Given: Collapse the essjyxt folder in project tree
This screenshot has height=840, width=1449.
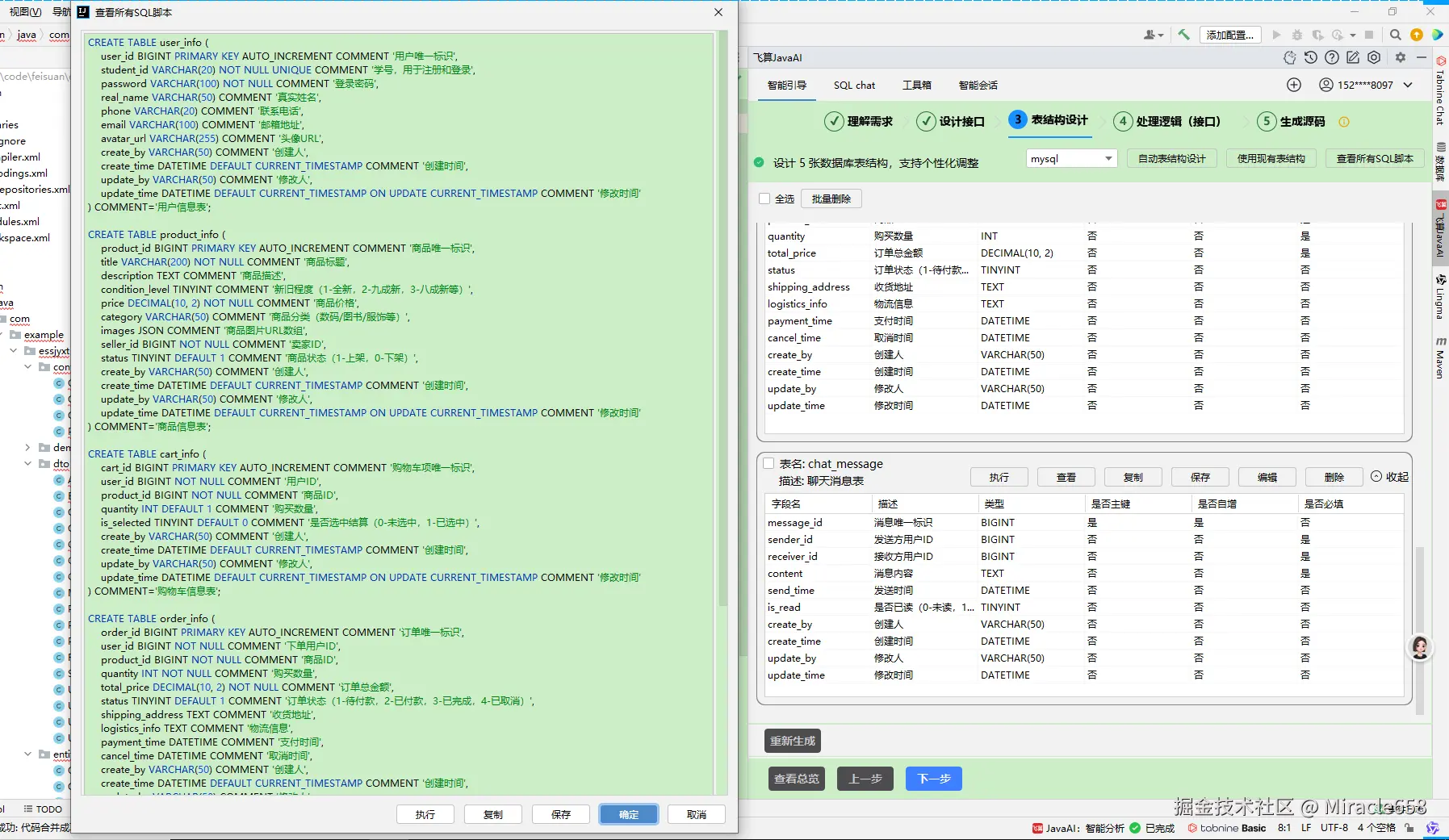Looking at the screenshot, I should point(14,351).
